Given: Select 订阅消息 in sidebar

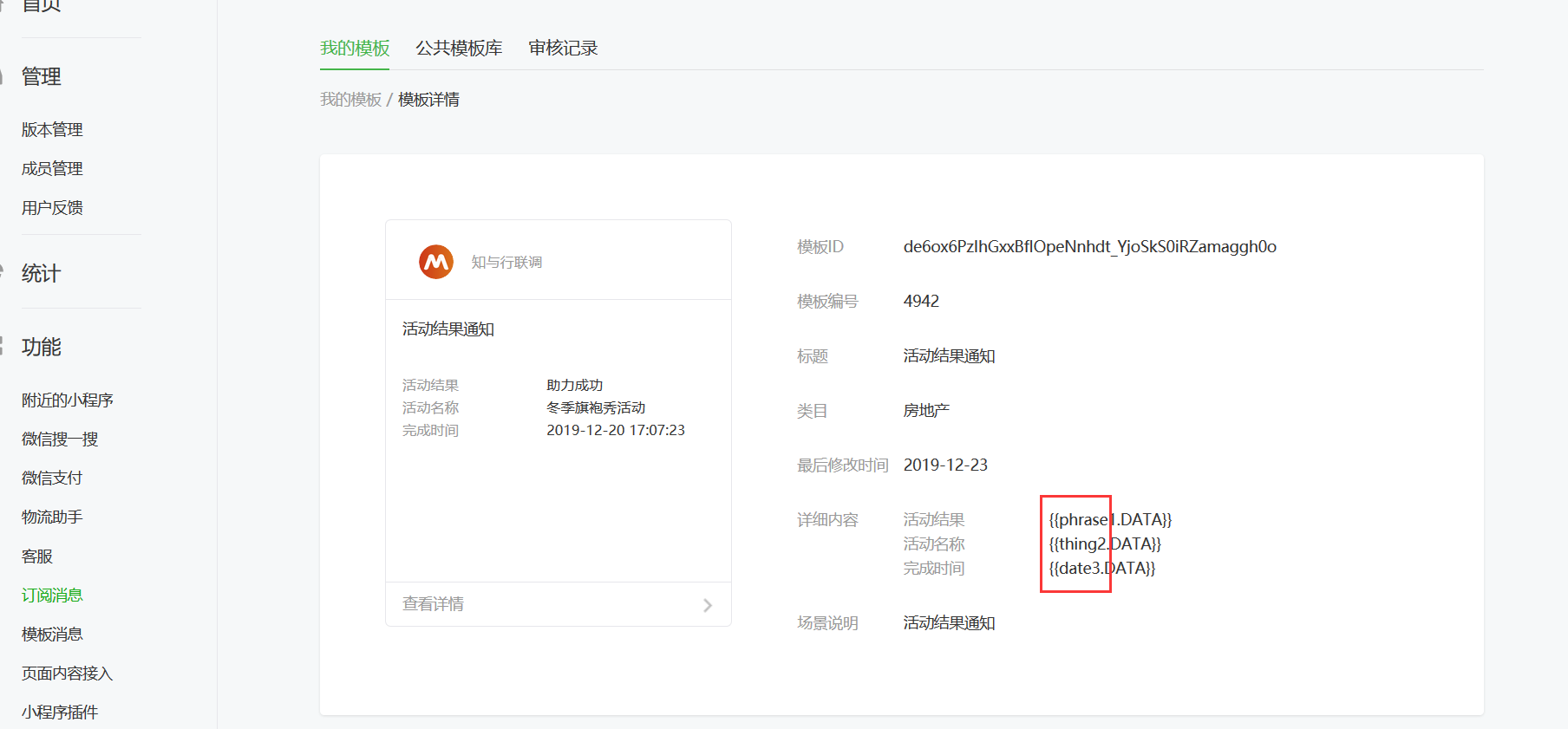Looking at the screenshot, I should pyautogui.click(x=52, y=595).
